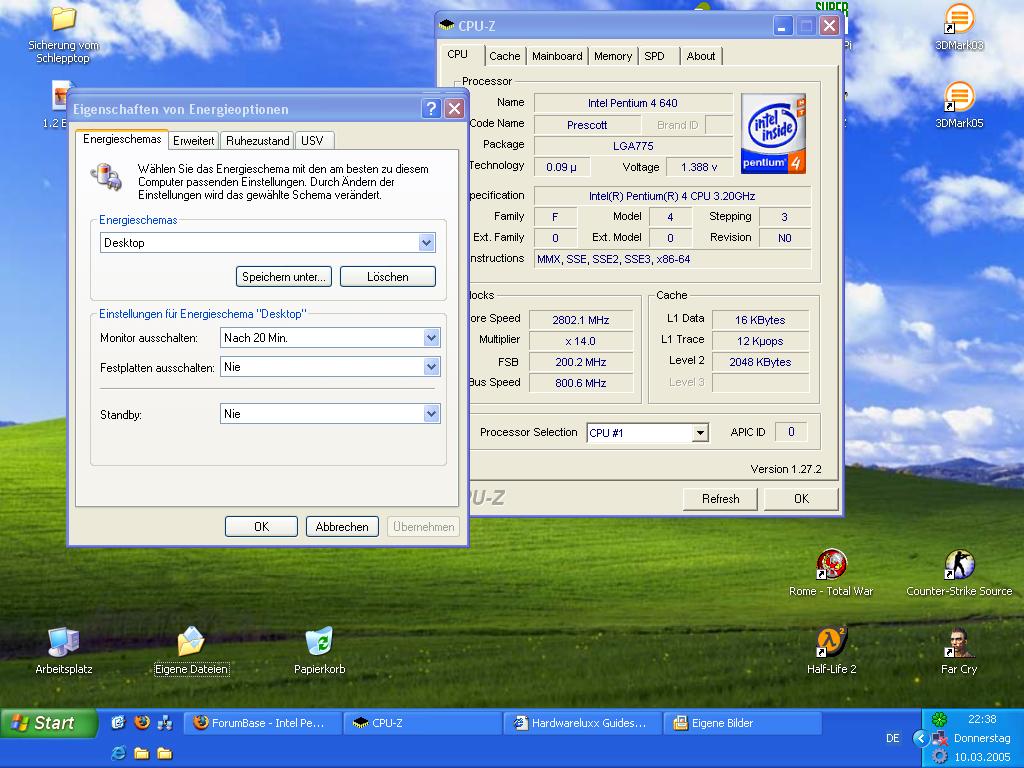Open the 3DMark05 desktop shortcut
1024x768 pixels.
pos(959,106)
